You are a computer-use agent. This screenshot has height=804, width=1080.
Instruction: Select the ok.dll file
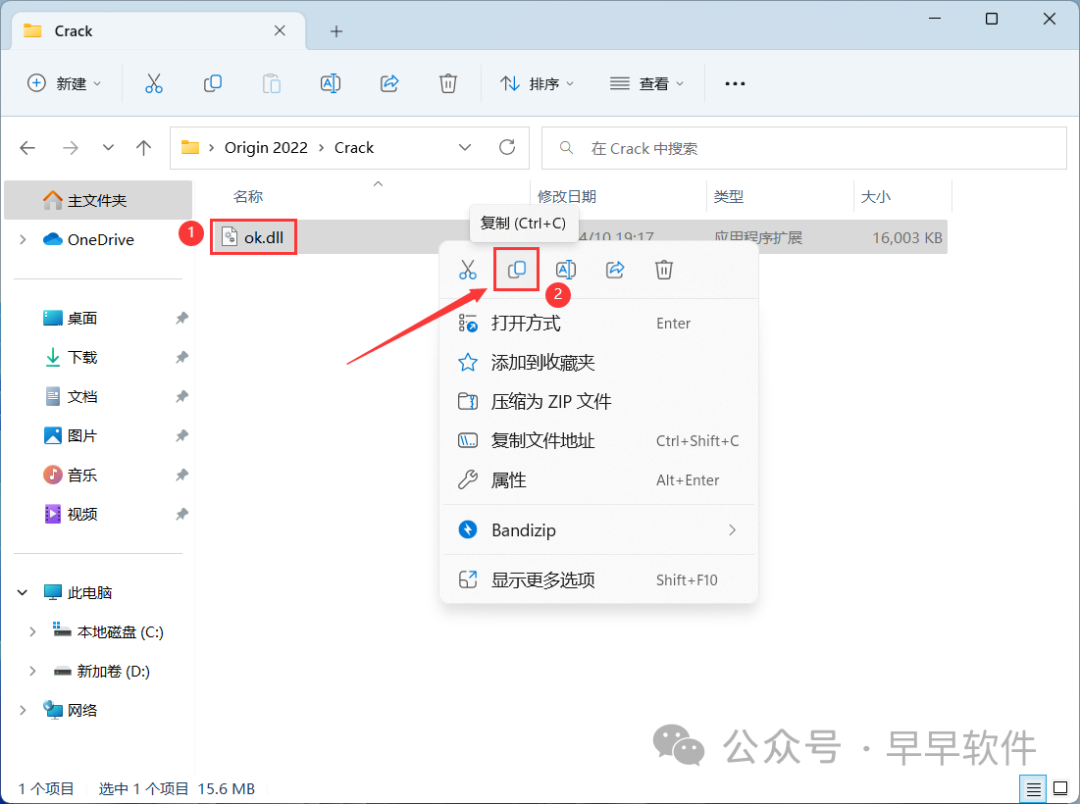click(262, 237)
